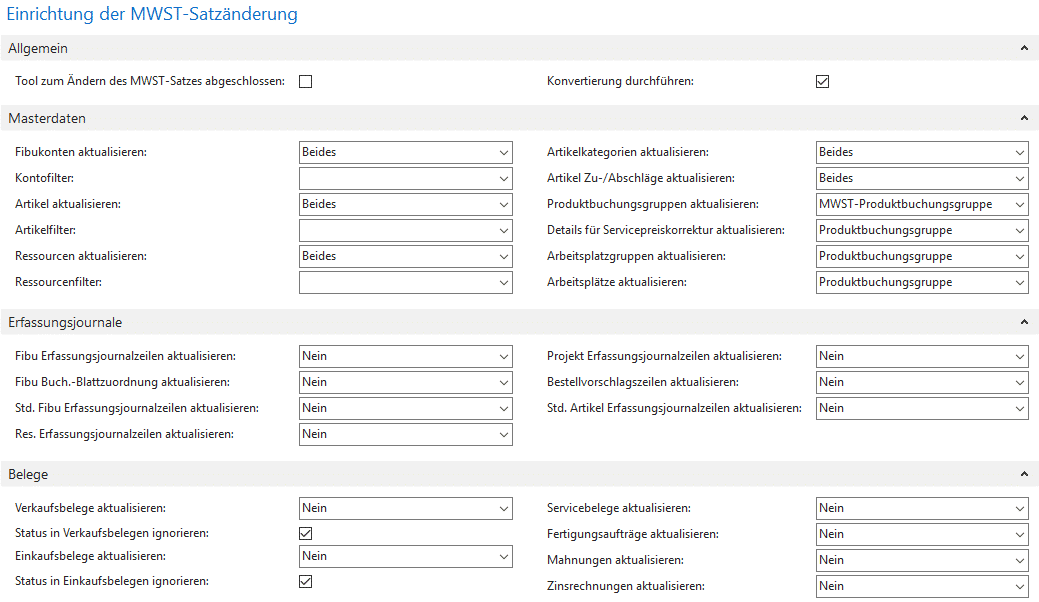The width and height of the screenshot is (1039, 602).
Task: Open 'Std. Fibu Erfassungsjournalzeilen aktualisieren' dropdown
Action: pos(406,408)
